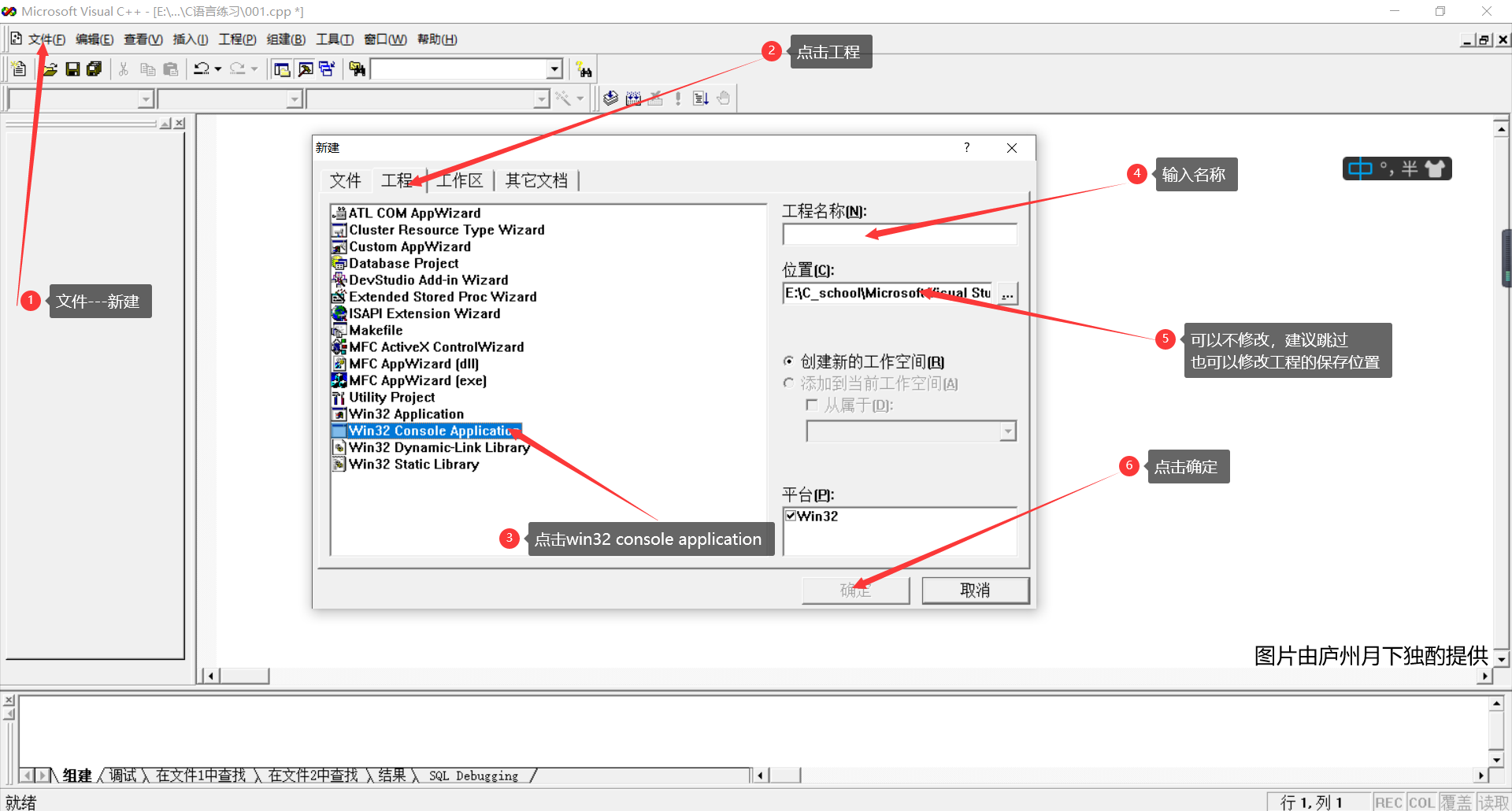Select Win32 Static Library list item
Viewport: 1512px width, 811px height.
point(406,464)
